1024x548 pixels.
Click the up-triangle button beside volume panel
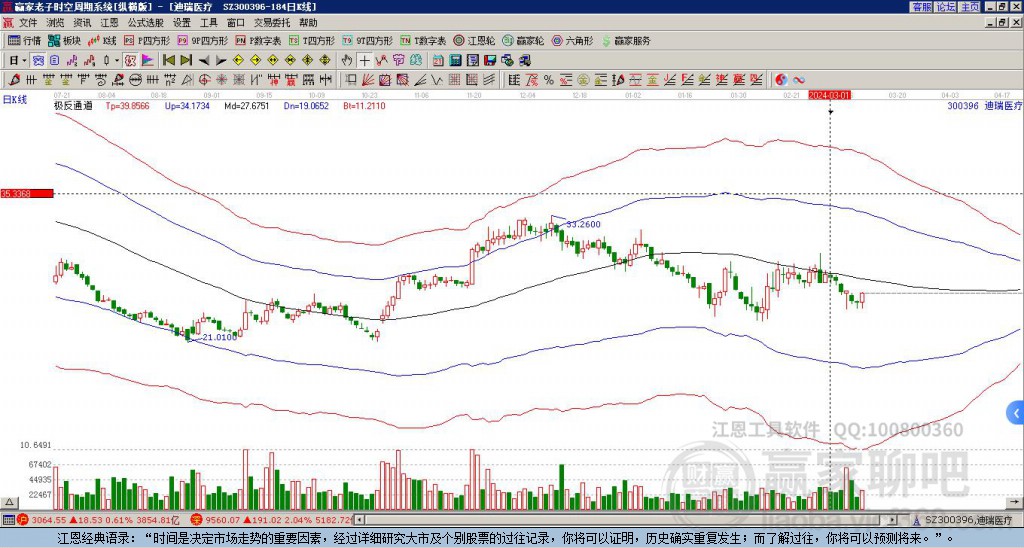pos(9,502)
